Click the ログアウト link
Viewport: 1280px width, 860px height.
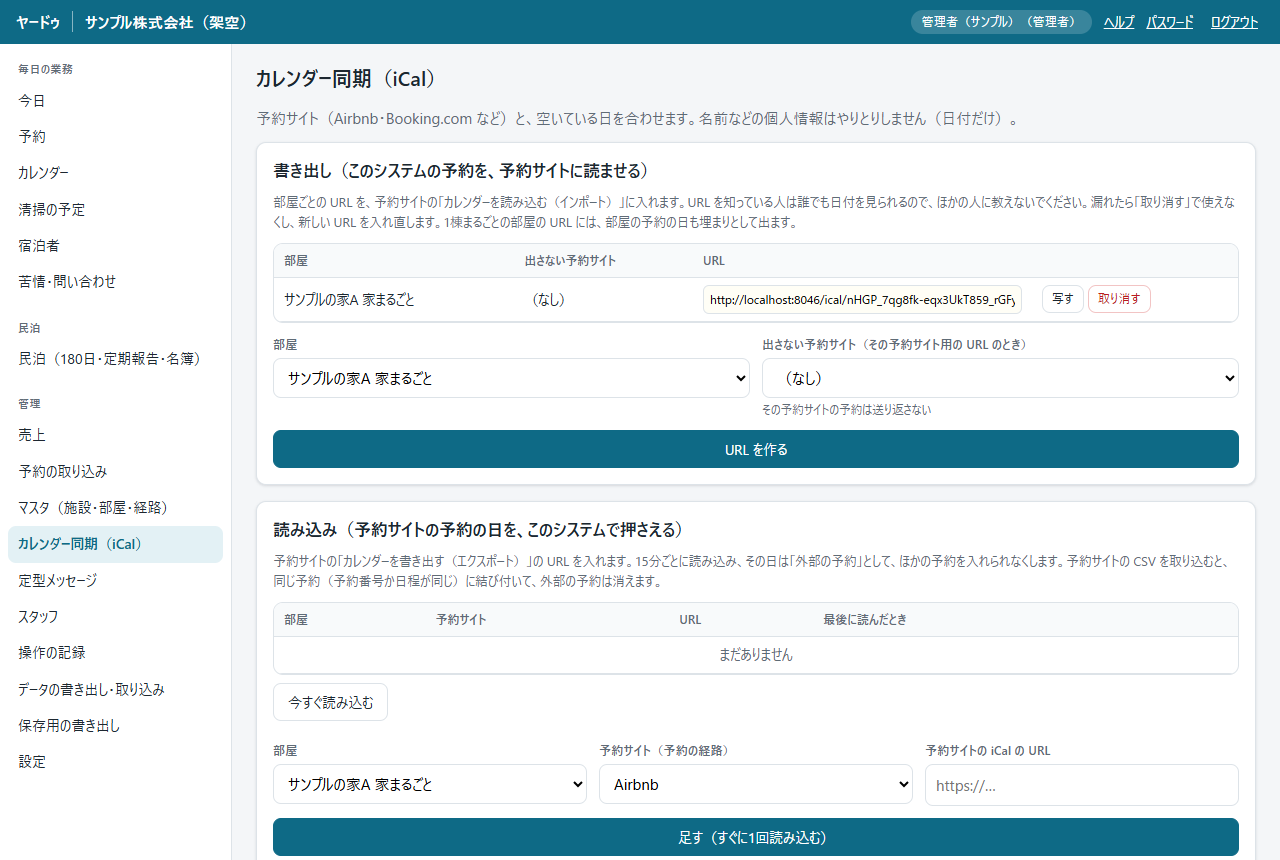pos(1234,22)
